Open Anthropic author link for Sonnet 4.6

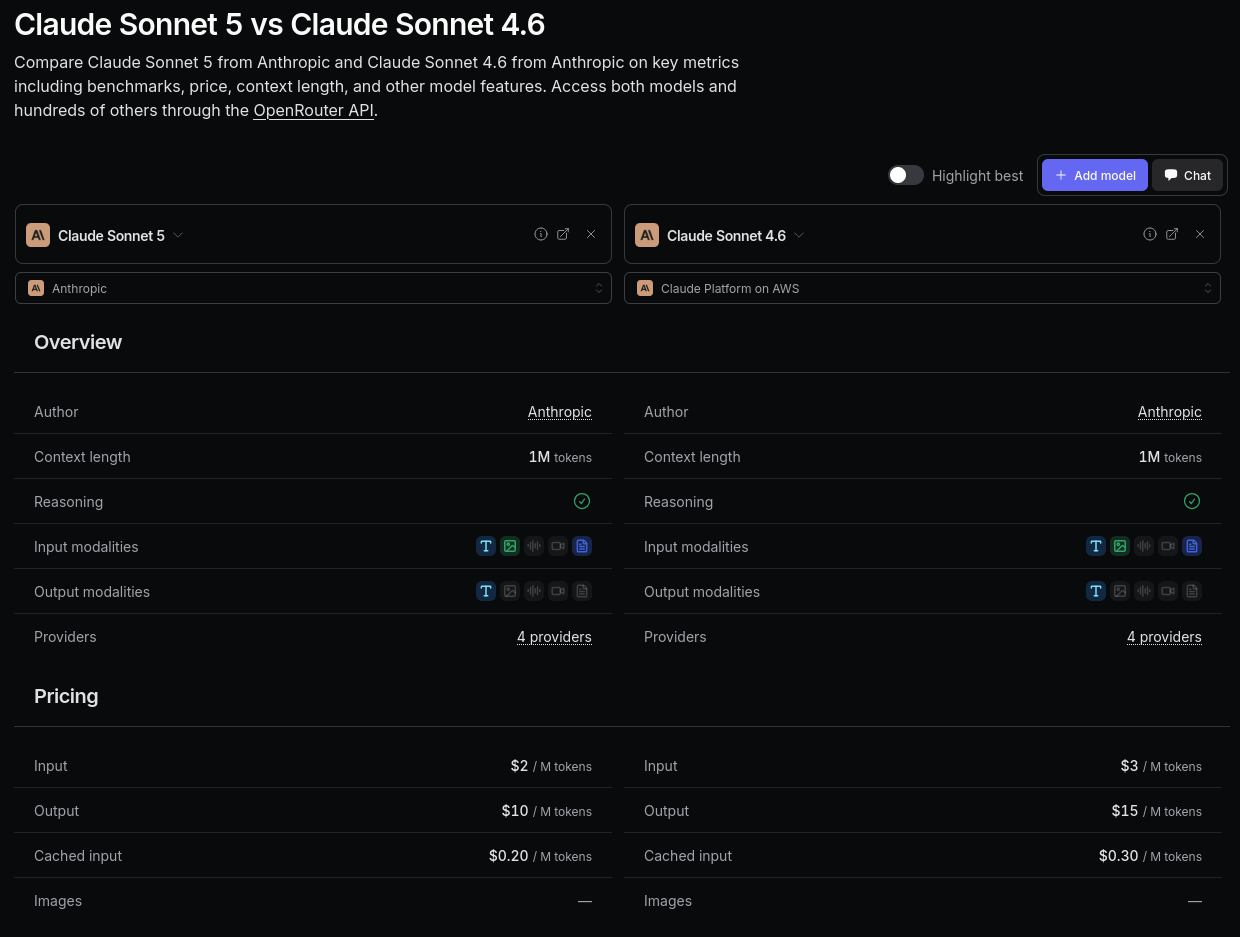(1170, 412)
